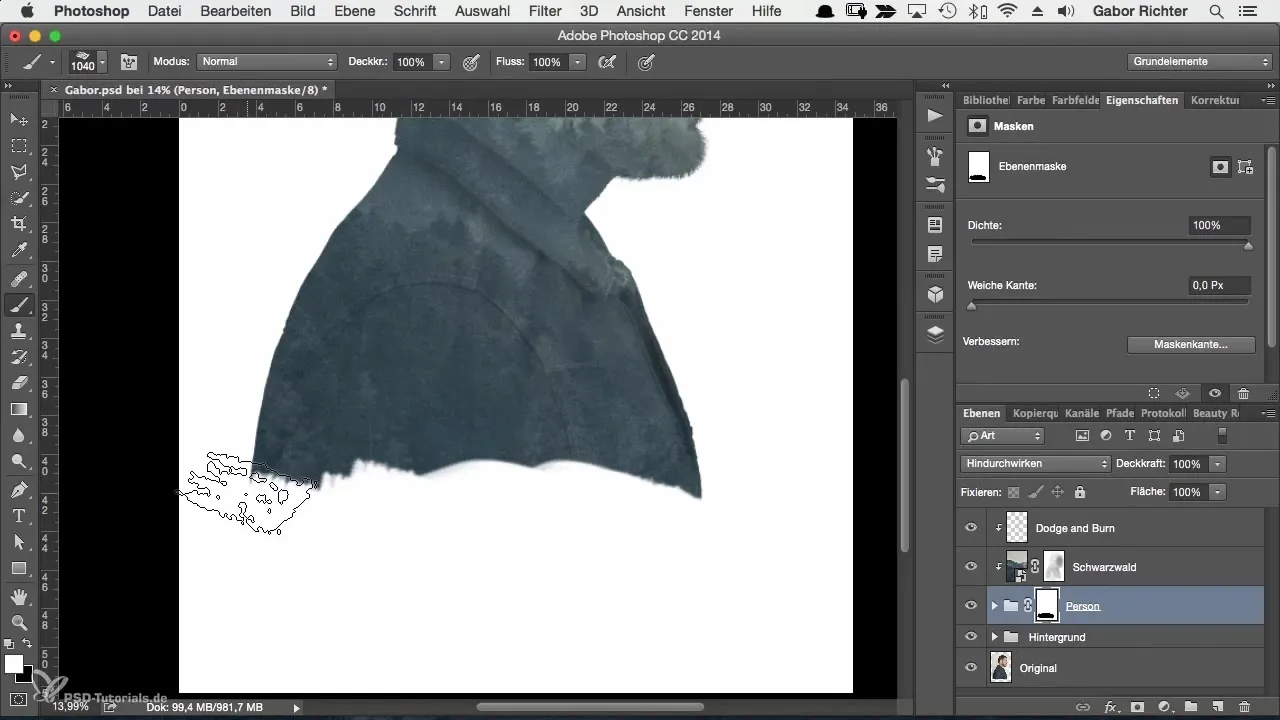Enable airbrush build-up icon
This screenshot has width=1280, height=720.
tap(605, 62)
